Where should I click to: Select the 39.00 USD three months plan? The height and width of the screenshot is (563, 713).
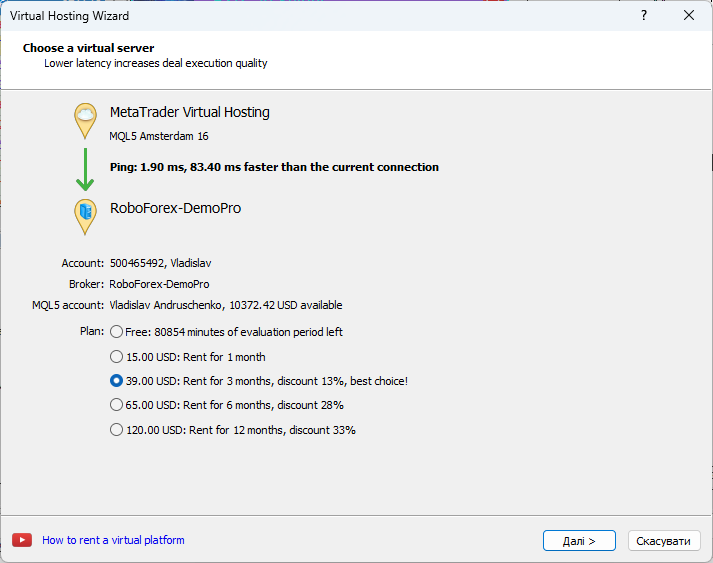coord(117,381)
